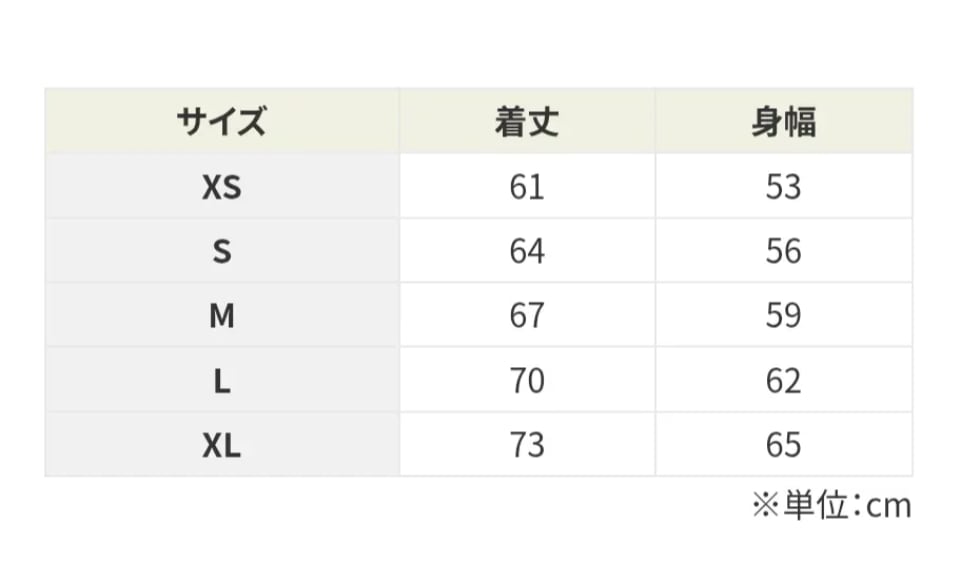
Task: Click the S size row label
Action: (222, 251)
